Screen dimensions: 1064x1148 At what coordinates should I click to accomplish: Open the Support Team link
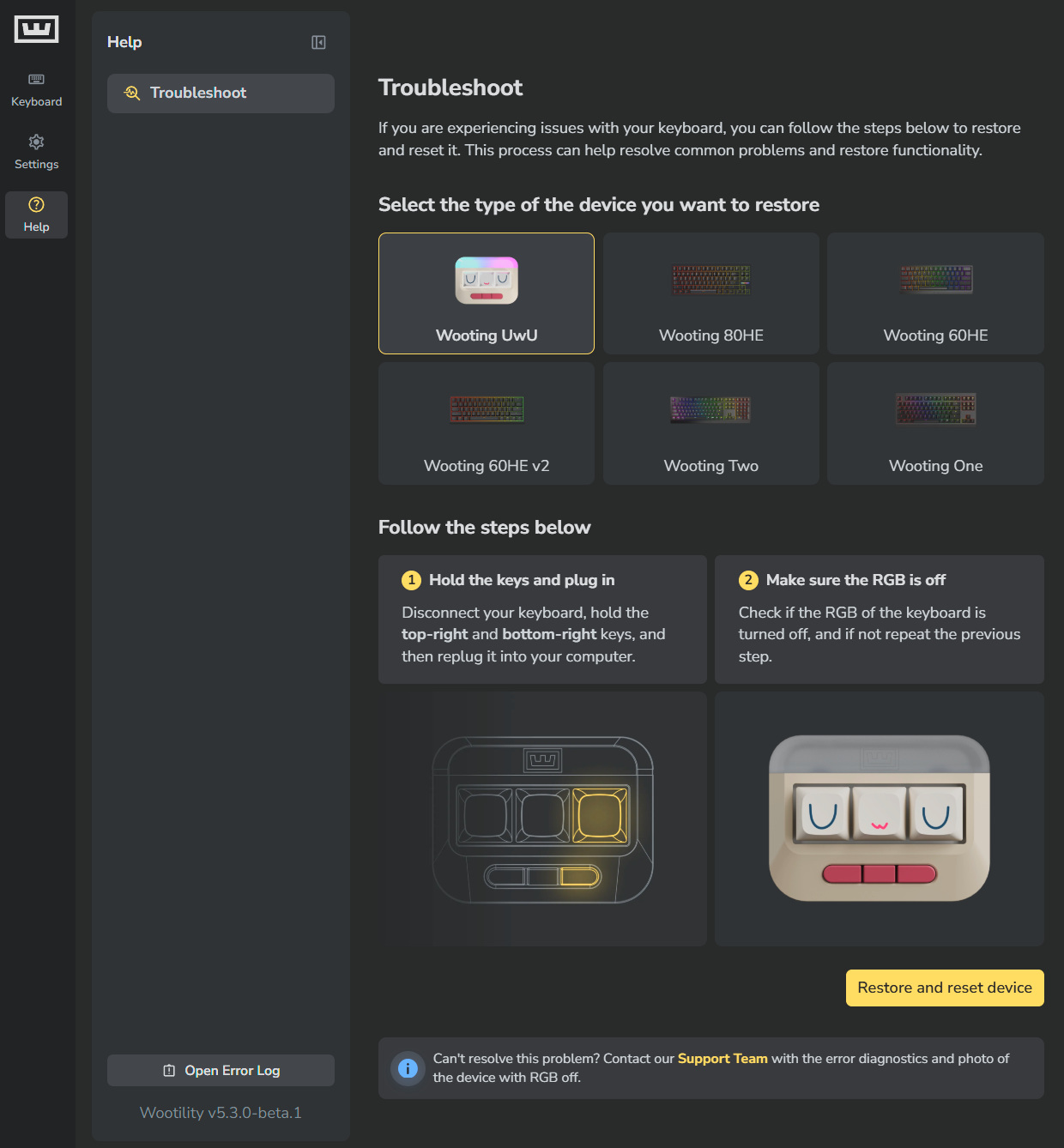coord(722,1059)
